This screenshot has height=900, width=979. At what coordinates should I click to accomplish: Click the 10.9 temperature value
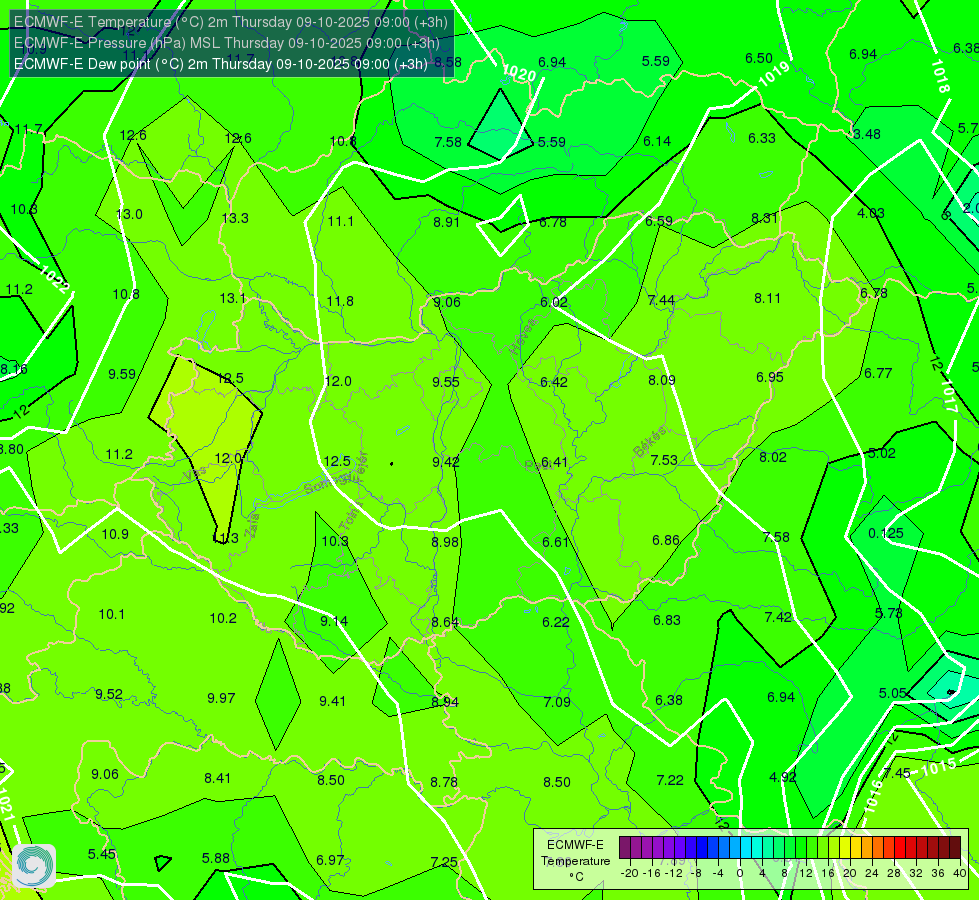115,534
